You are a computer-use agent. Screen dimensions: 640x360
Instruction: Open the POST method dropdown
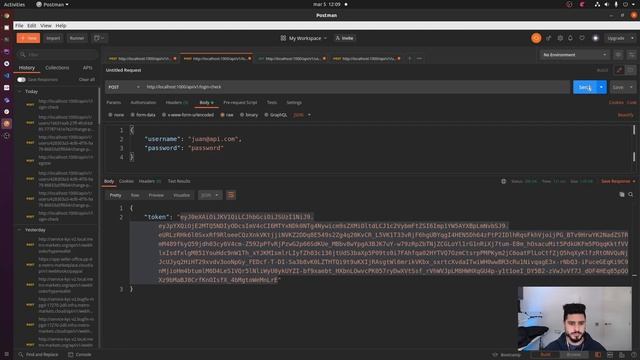point(124,87)
